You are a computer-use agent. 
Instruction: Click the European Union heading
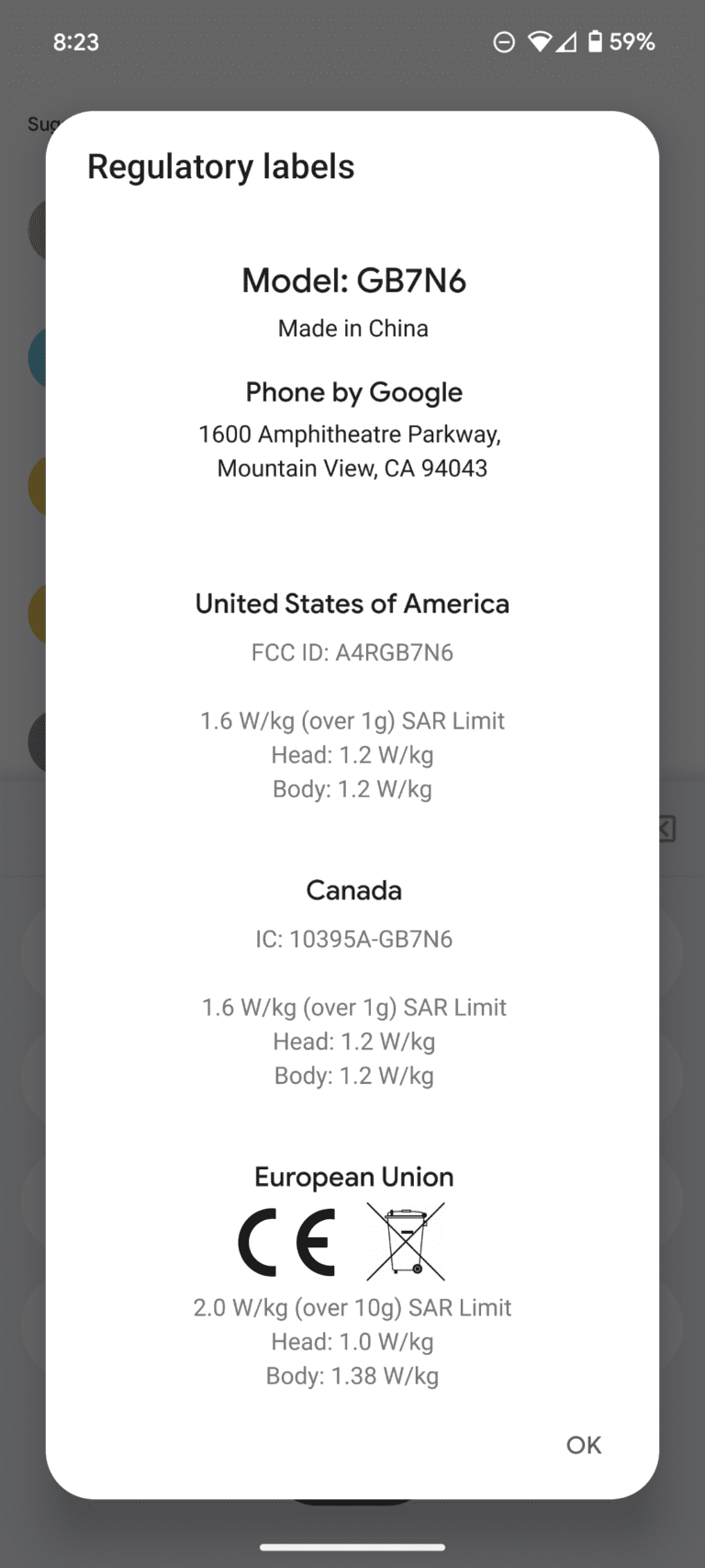coord(353,1177)
